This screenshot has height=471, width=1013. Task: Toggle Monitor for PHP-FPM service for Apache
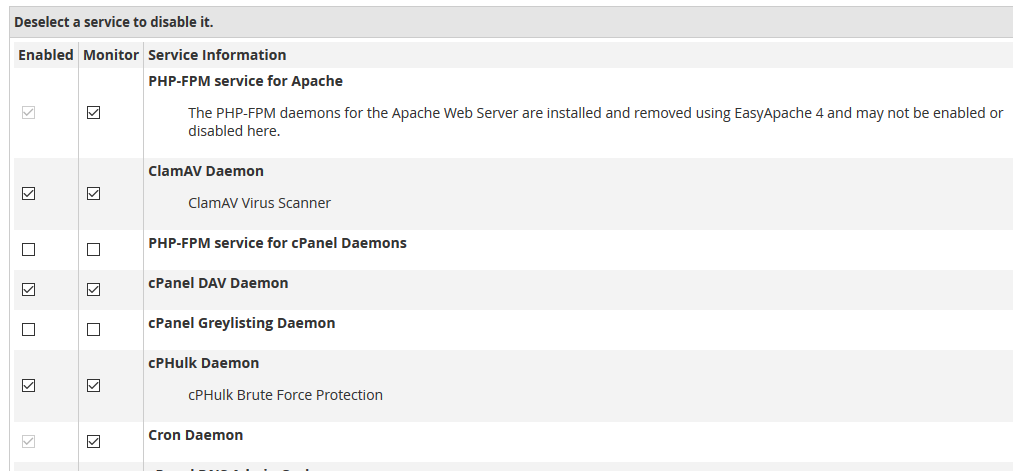coord(94,113)
